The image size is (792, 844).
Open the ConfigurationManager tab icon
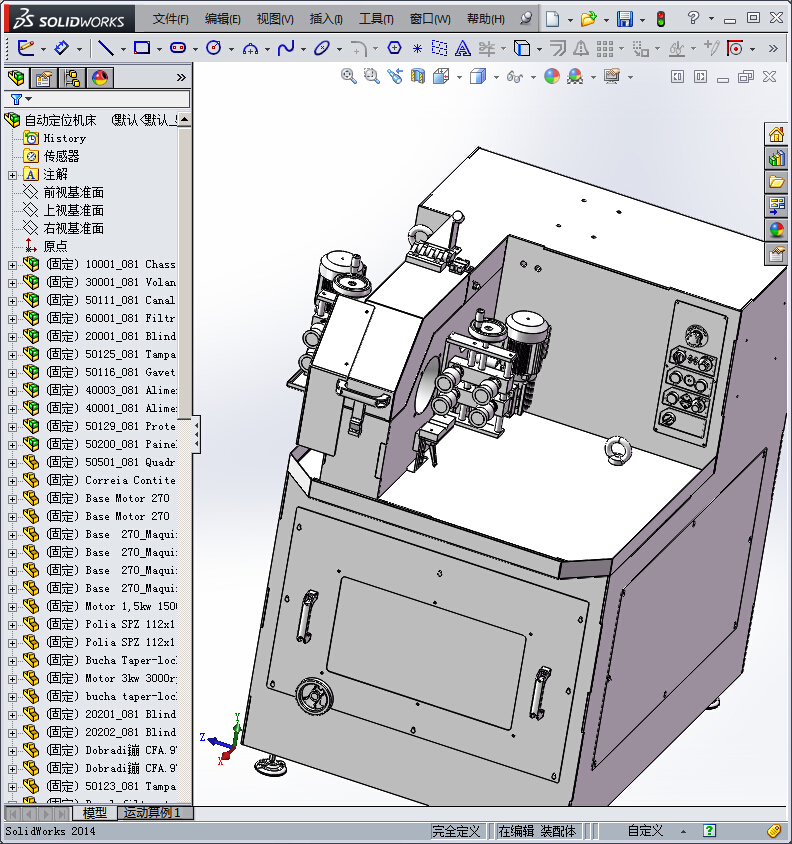point(72,78)
